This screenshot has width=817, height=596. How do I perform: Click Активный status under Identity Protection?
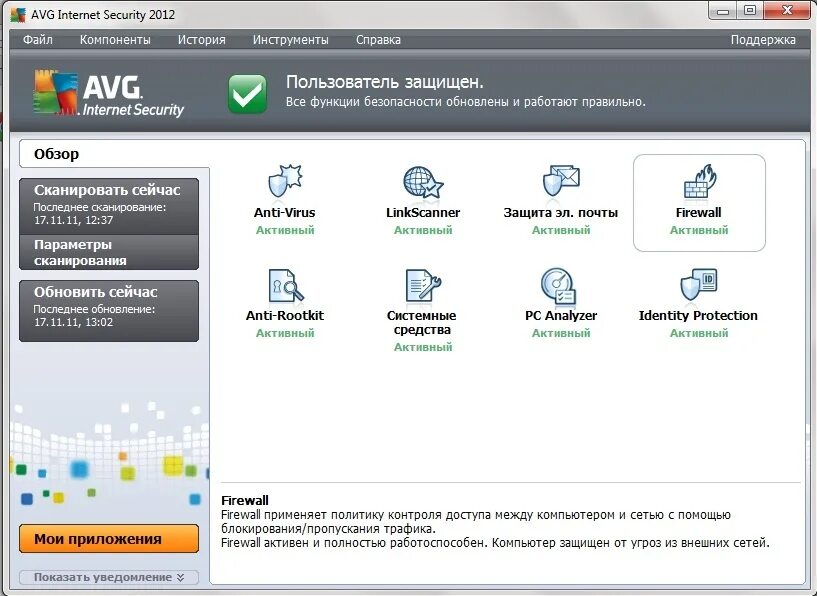(x=699, y=333)
